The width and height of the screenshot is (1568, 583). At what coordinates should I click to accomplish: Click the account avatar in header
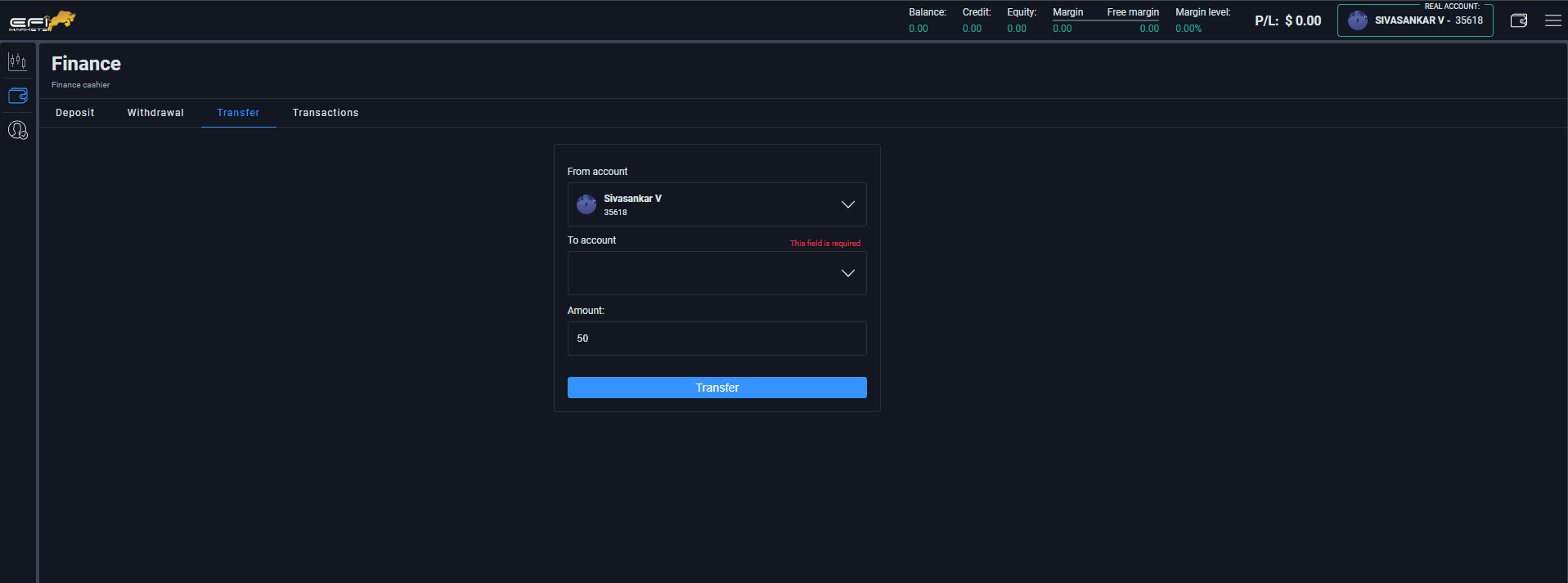click(1358, 20)
